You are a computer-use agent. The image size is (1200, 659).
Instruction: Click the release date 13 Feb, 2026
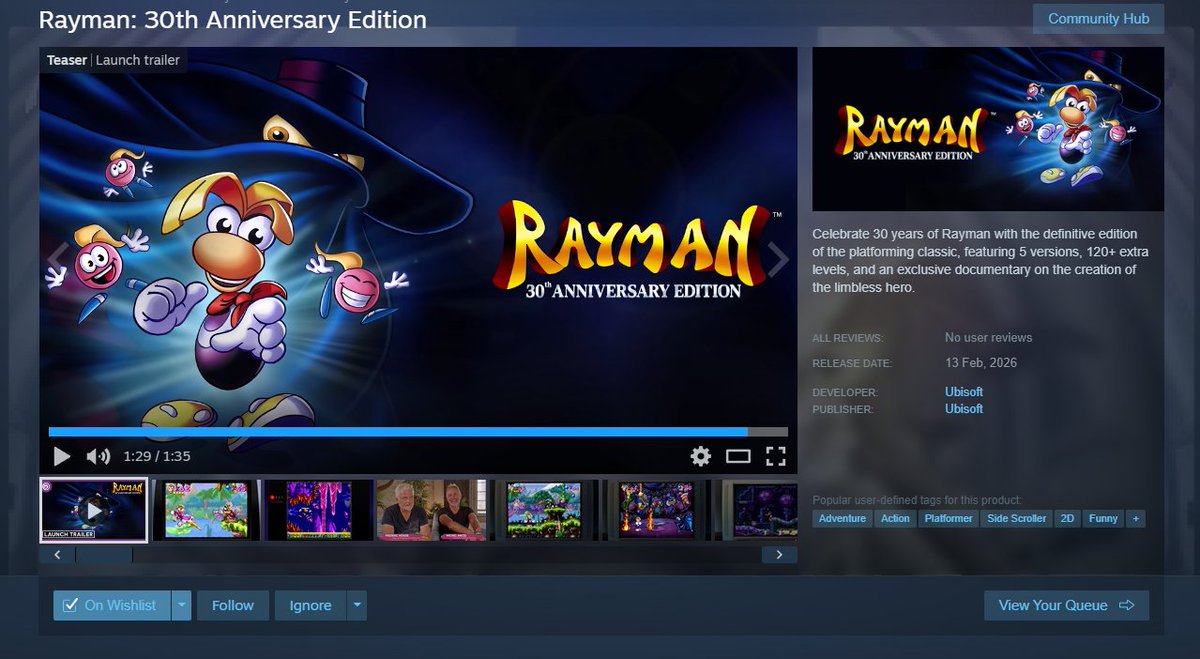point(981,362)
